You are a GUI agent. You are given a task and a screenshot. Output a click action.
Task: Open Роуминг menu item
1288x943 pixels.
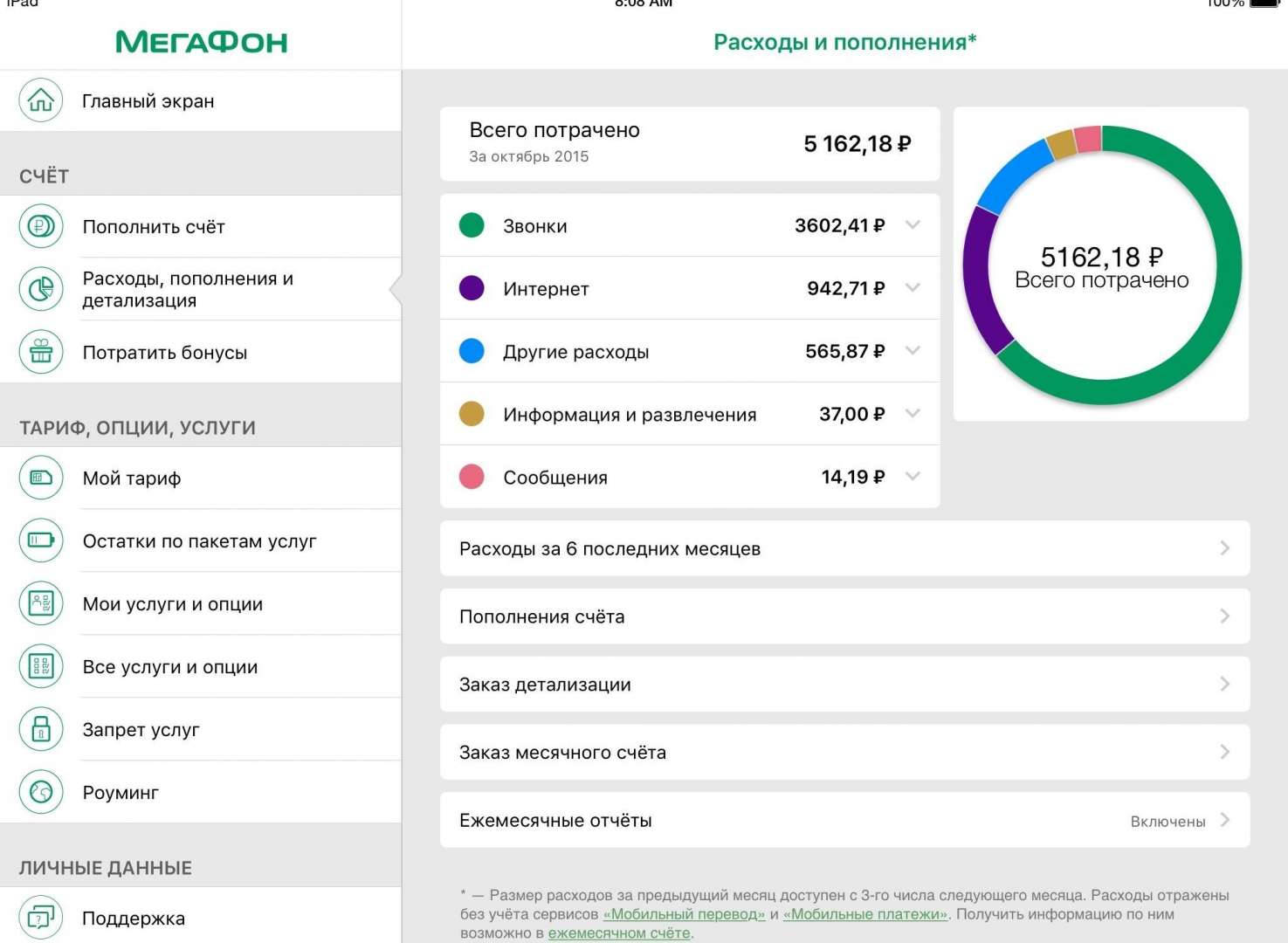pyautogui.click(x=201, y=792)
